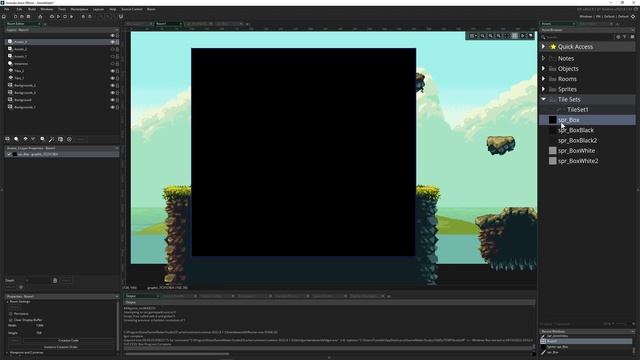This screenshot has width=640, height=360.
Task: Open the Build menu
Action: pos(32,9)
